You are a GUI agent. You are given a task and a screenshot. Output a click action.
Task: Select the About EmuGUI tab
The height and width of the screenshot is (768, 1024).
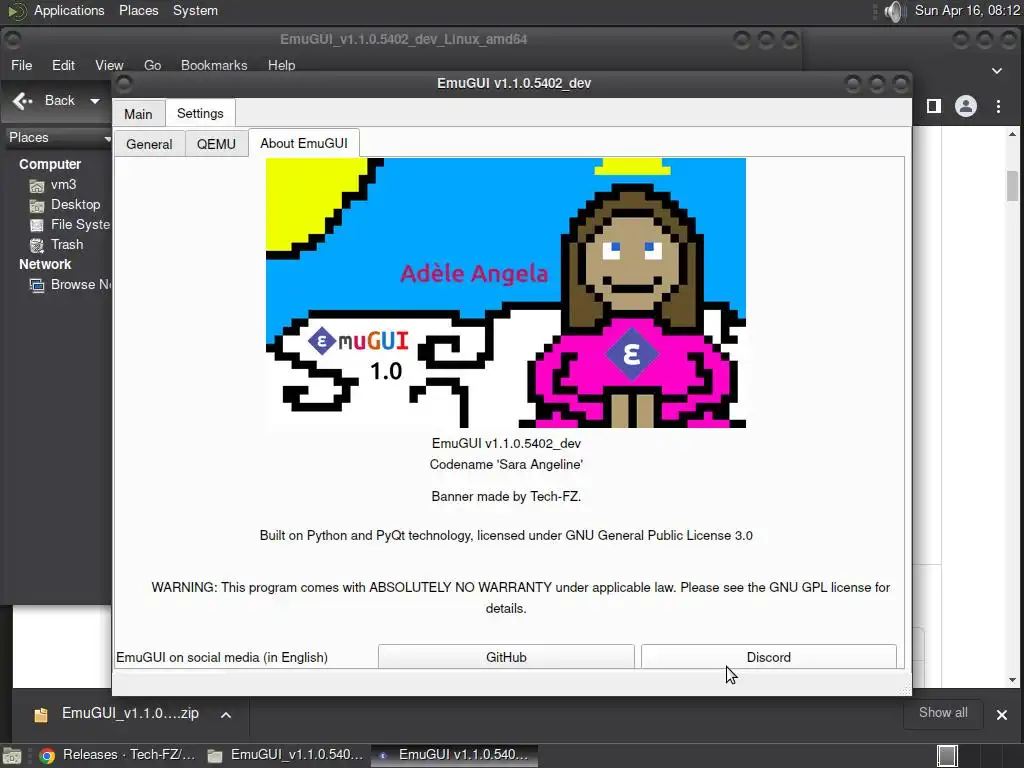(304, 143)
